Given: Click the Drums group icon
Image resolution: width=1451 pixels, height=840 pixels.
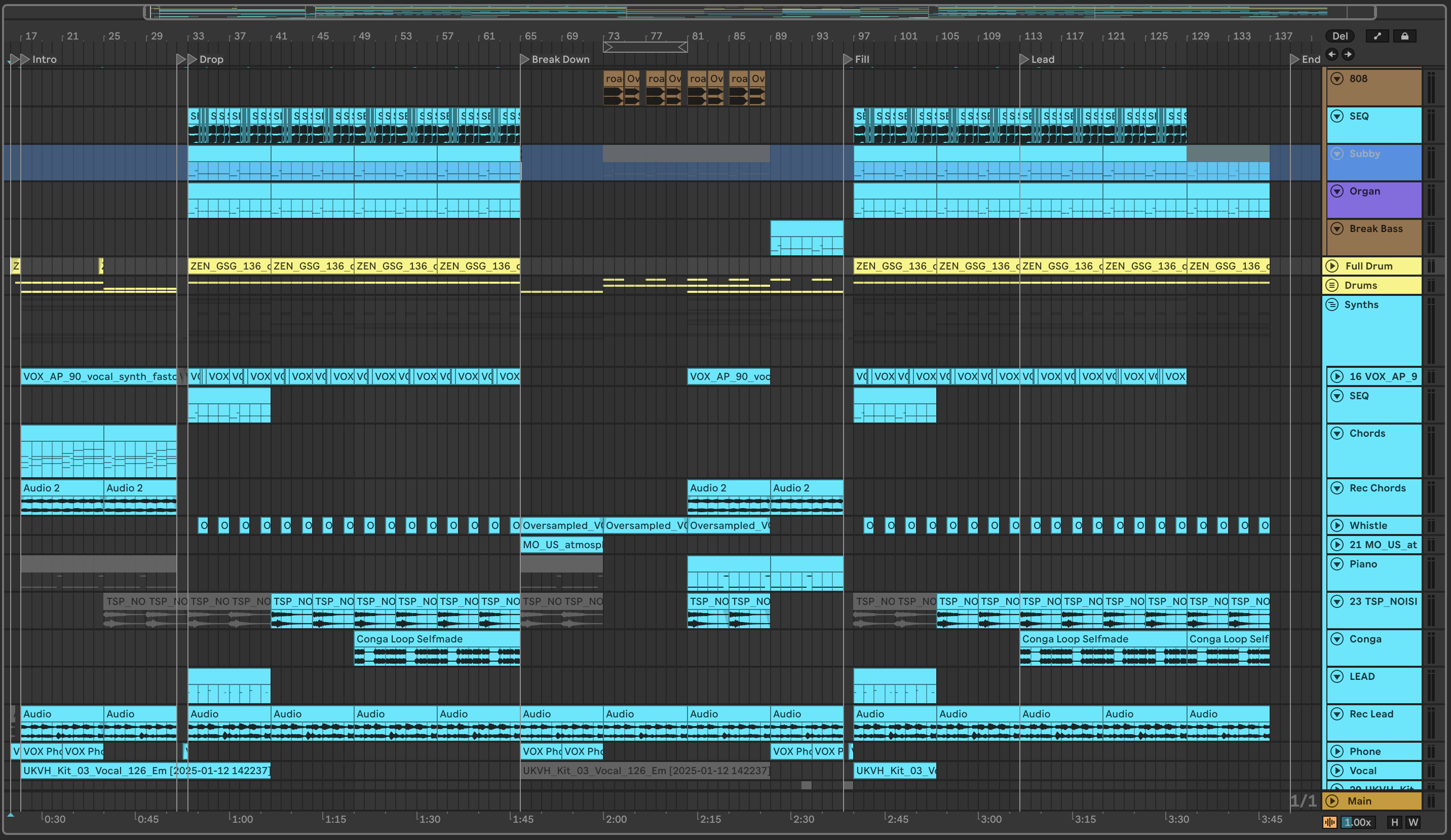Looking at the screenshot, I should click(1332, 285).
